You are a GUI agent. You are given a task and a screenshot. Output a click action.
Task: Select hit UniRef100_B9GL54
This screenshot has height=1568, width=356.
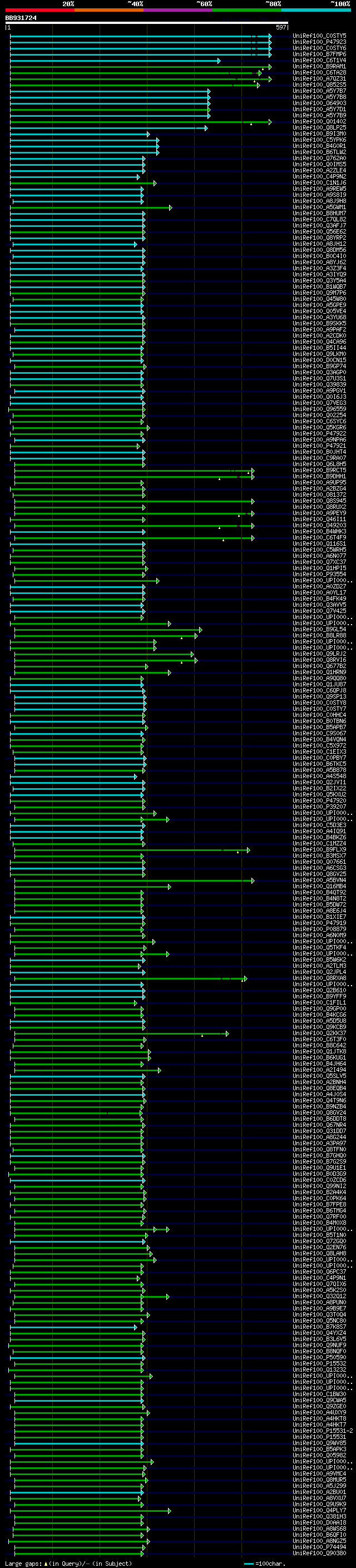coord(319,630)
